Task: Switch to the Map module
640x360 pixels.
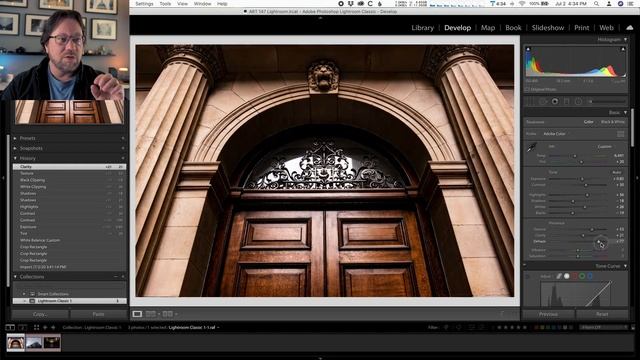Action: pyautogui.click(x=488, y=28)
